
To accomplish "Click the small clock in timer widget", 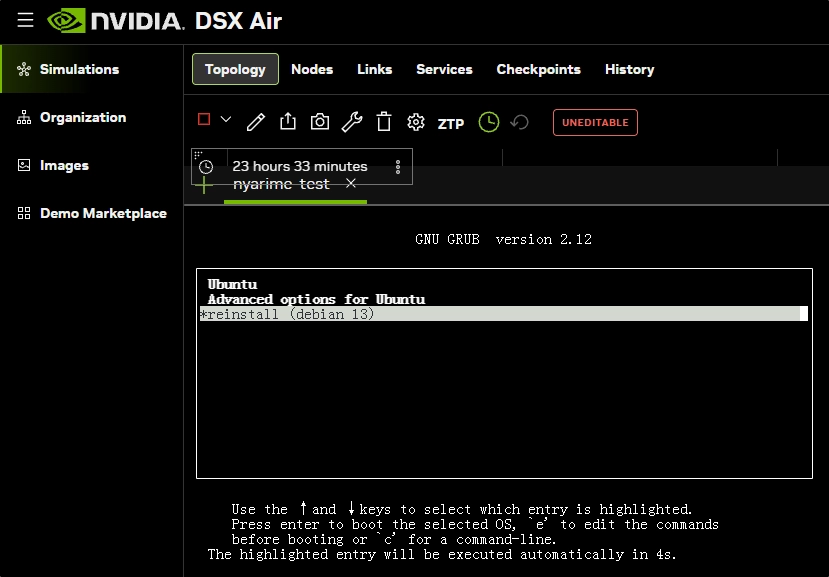I will tap(206, 167).
